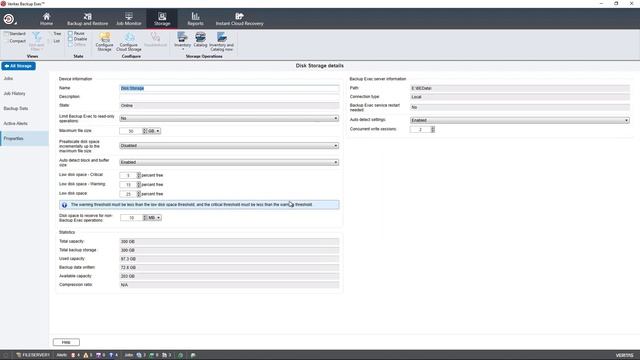Open the Preallocate disk space dropdown

229,146
